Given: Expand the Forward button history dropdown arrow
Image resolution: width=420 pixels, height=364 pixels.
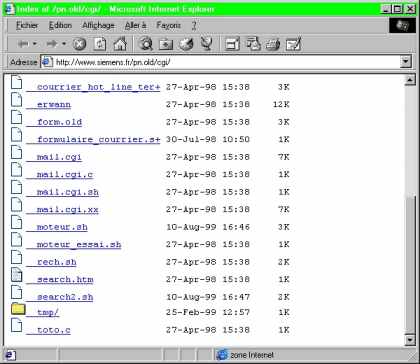Looking at the screenshot, I should [64, 44].
